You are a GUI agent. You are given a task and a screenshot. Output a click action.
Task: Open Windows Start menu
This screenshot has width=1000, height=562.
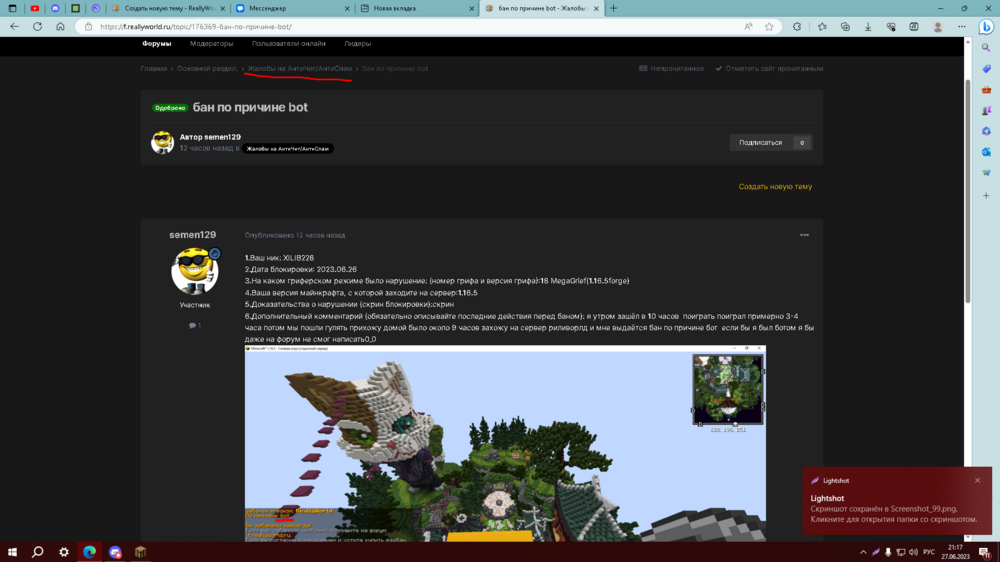coord(12,552)
